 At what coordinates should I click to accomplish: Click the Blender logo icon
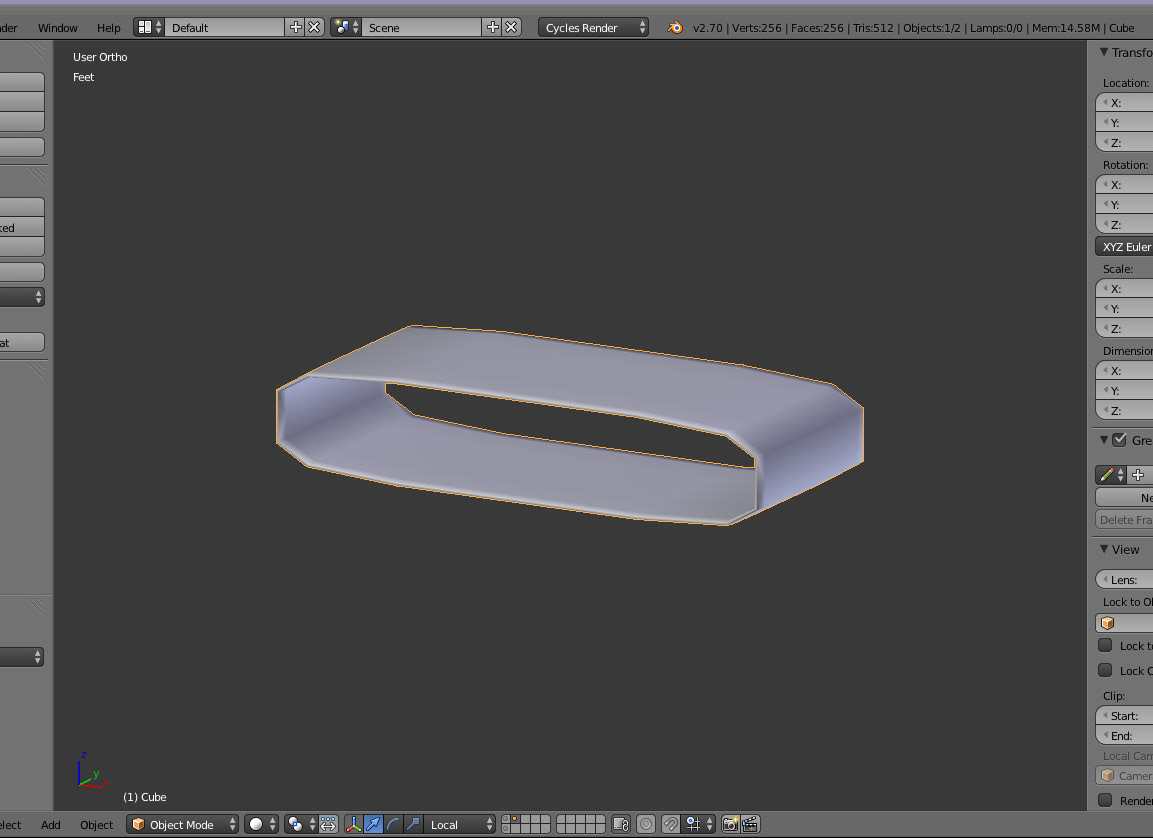674,27
